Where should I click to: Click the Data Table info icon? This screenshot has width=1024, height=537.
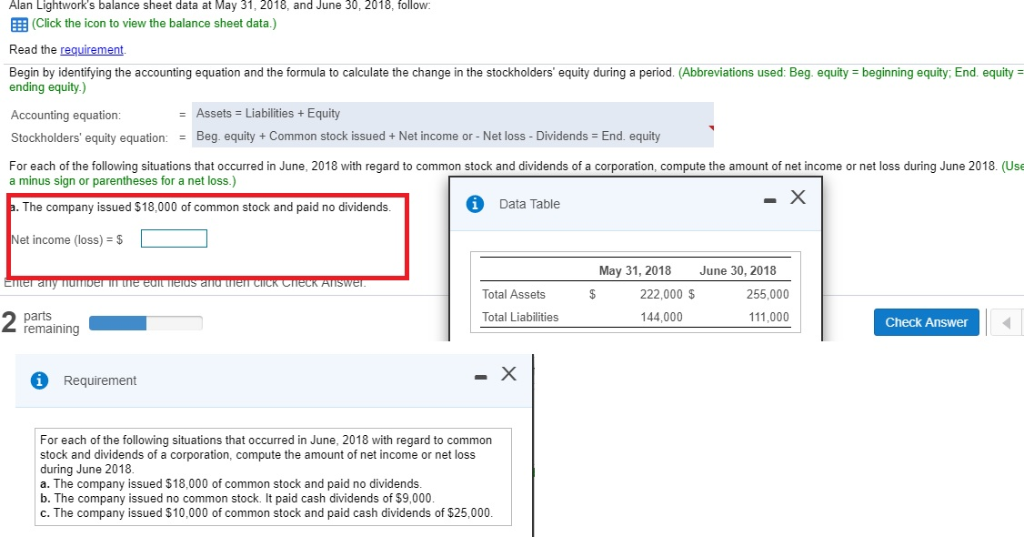click(x=475, y=204)
